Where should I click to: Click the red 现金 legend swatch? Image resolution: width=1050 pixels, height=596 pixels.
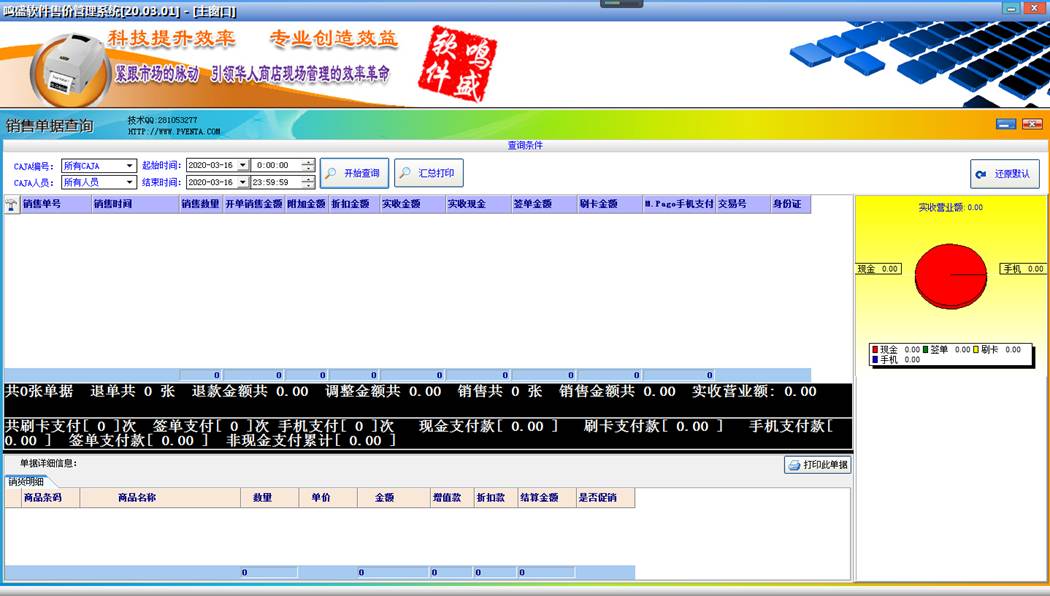pos(875,350)
